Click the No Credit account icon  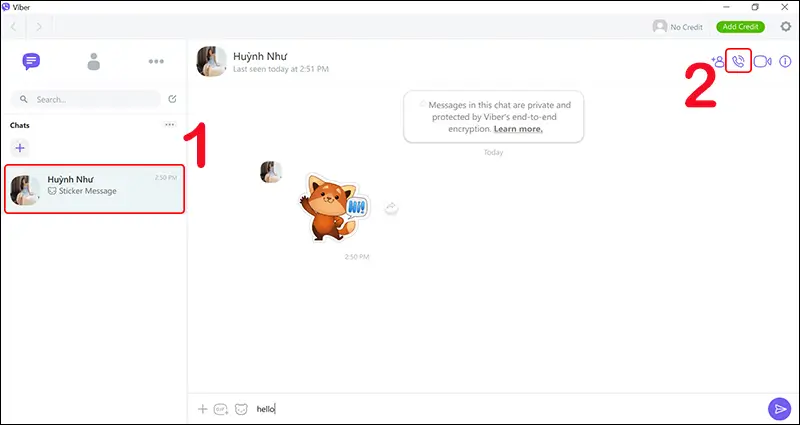660,27
